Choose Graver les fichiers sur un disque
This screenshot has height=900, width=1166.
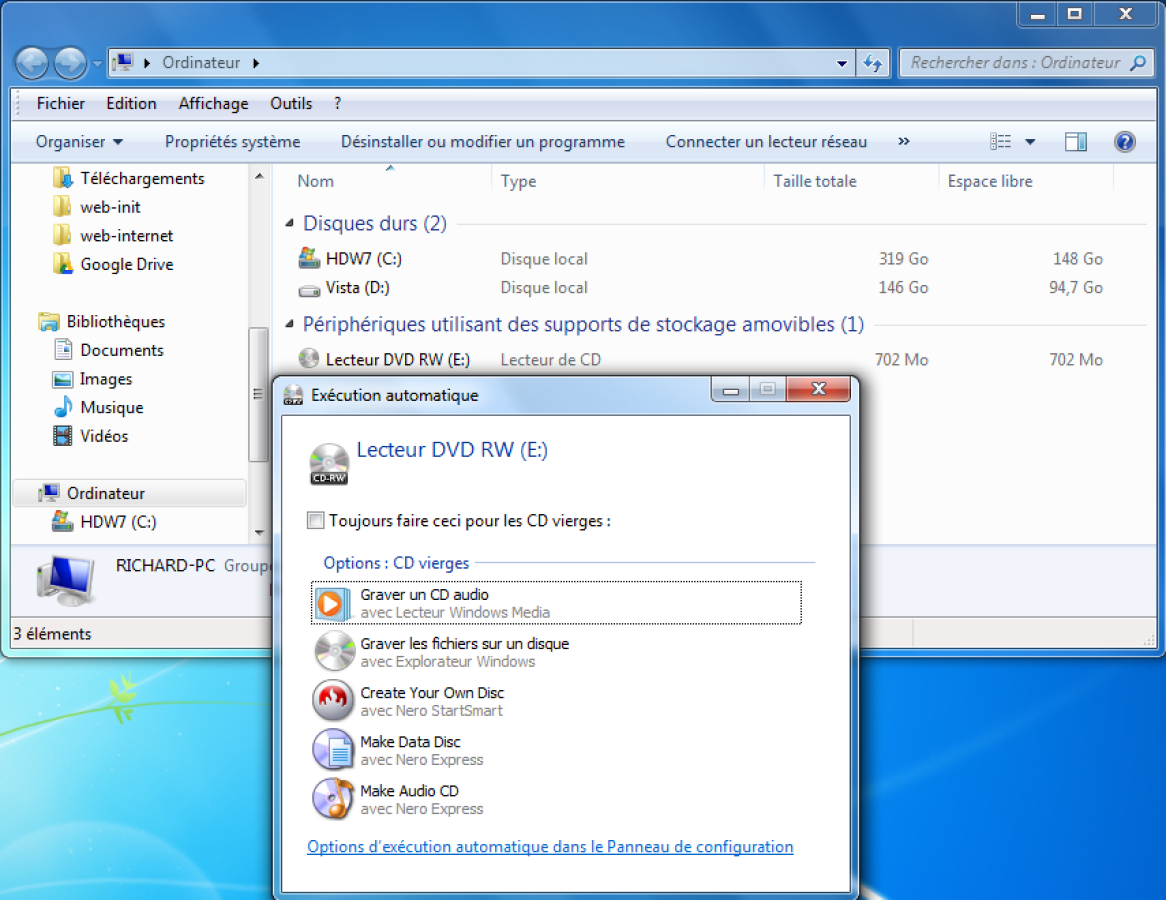(556, 652)
